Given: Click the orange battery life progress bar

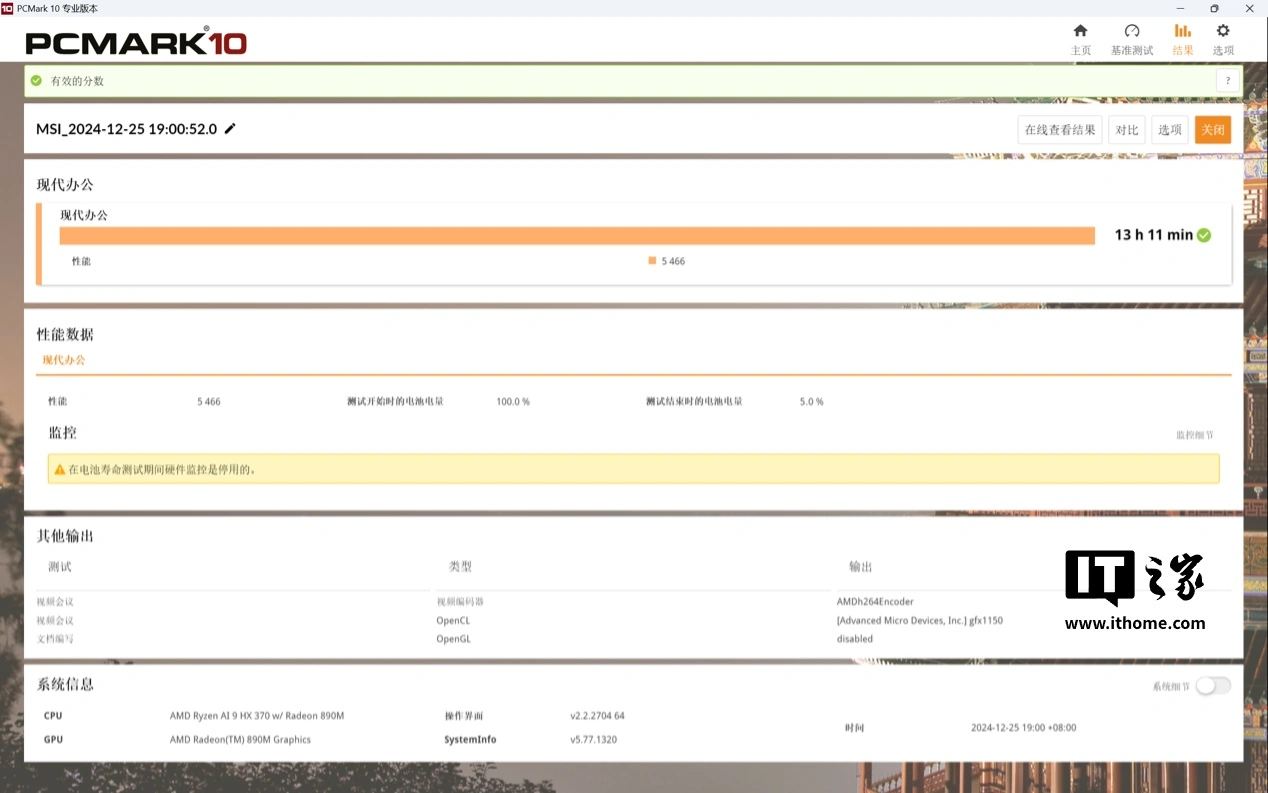Looking at the screenshot, I should pyautogui.click(x=577, y=236).
